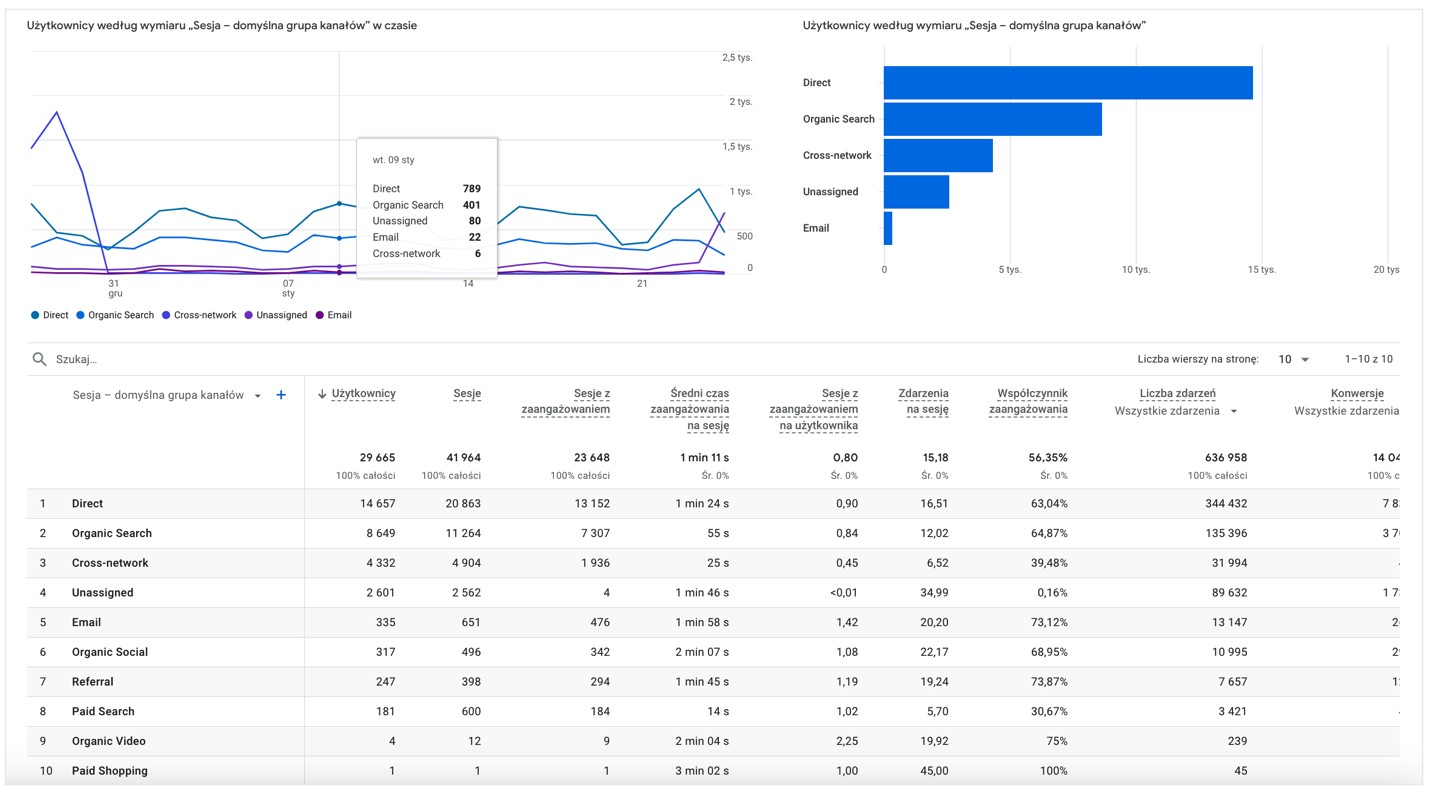Click the Direct bar in bar chart
1431x795 pixels.
(x=1067, y=83)
